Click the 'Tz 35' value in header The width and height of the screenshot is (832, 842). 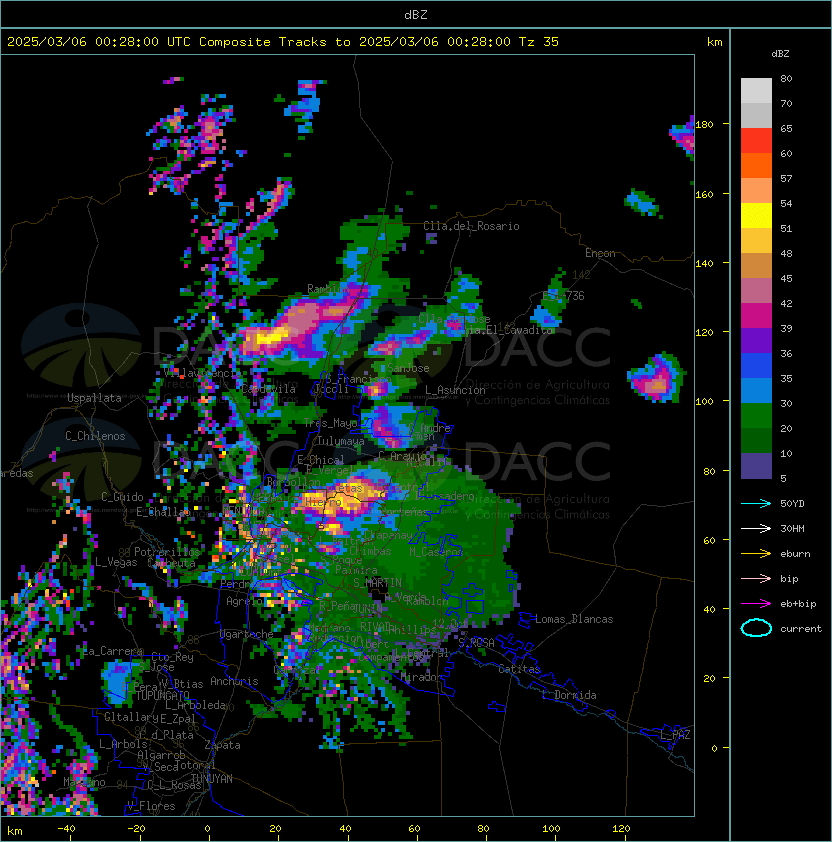click(x=539, y=42)
